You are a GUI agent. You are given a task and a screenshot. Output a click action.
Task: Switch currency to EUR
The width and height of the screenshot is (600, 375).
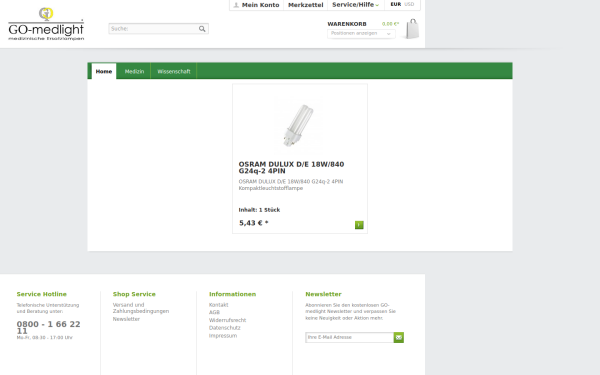point(396,4)
